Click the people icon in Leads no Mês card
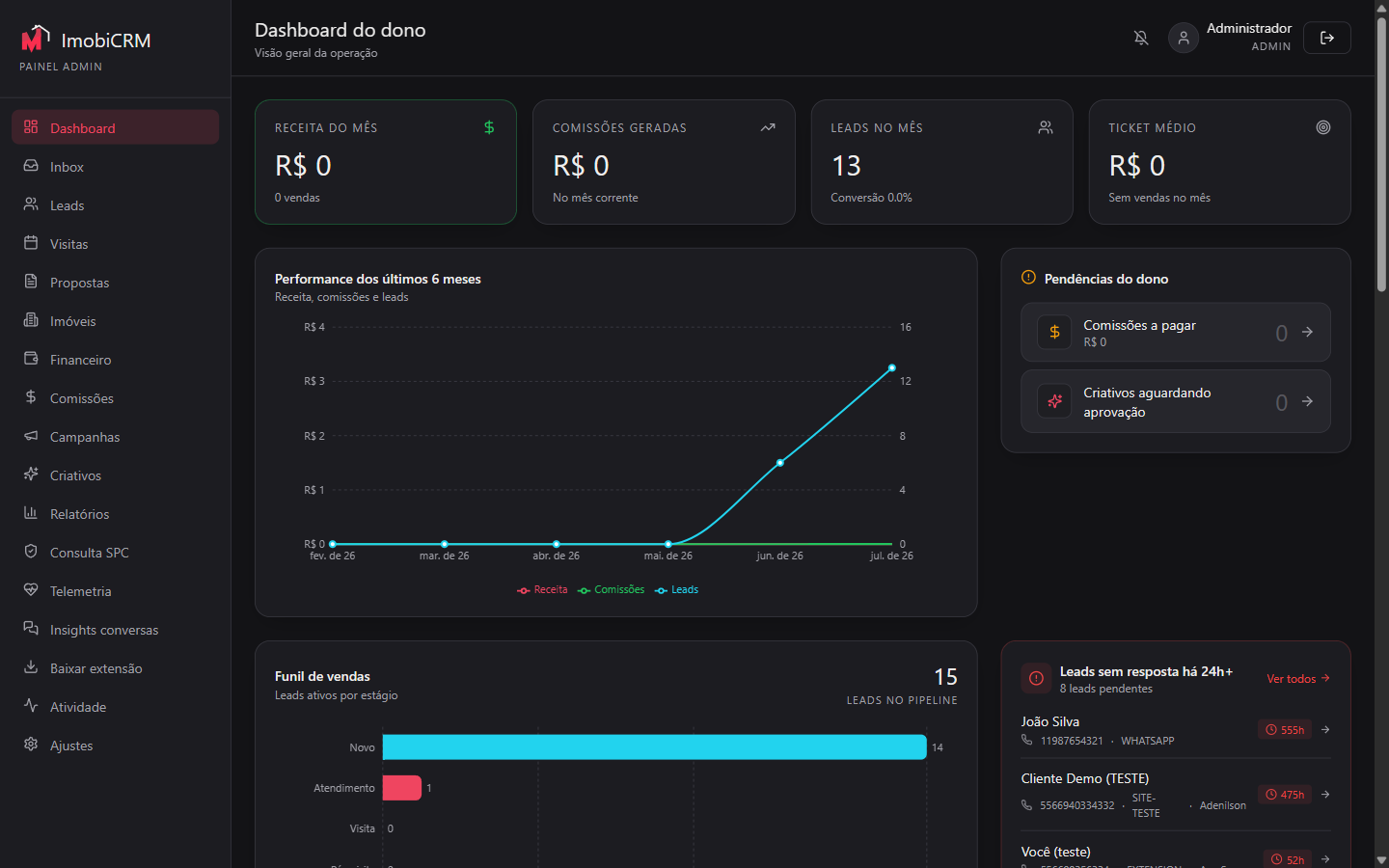The image size is (1389, 868). pos(1046,127)
